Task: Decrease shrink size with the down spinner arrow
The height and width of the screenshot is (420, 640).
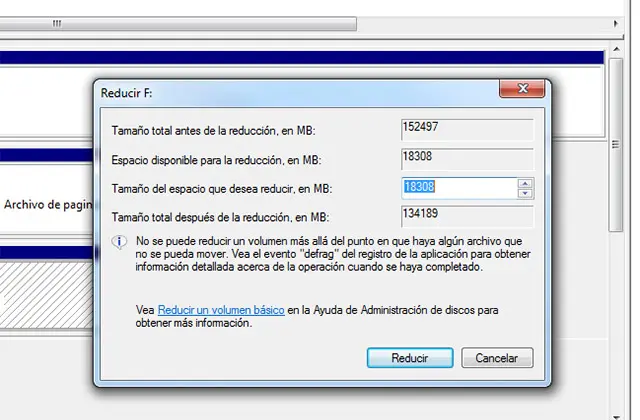Action: tap(524, 192)
